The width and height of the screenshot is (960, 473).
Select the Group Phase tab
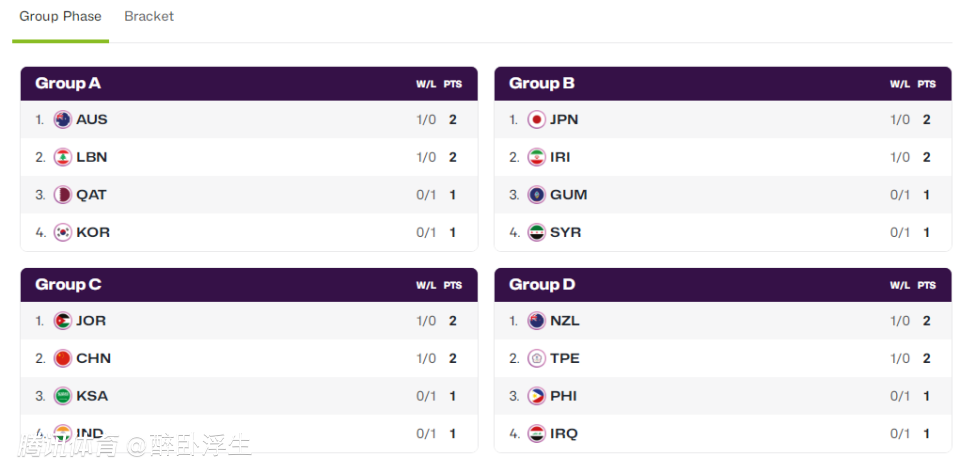(x=60, y=16)
